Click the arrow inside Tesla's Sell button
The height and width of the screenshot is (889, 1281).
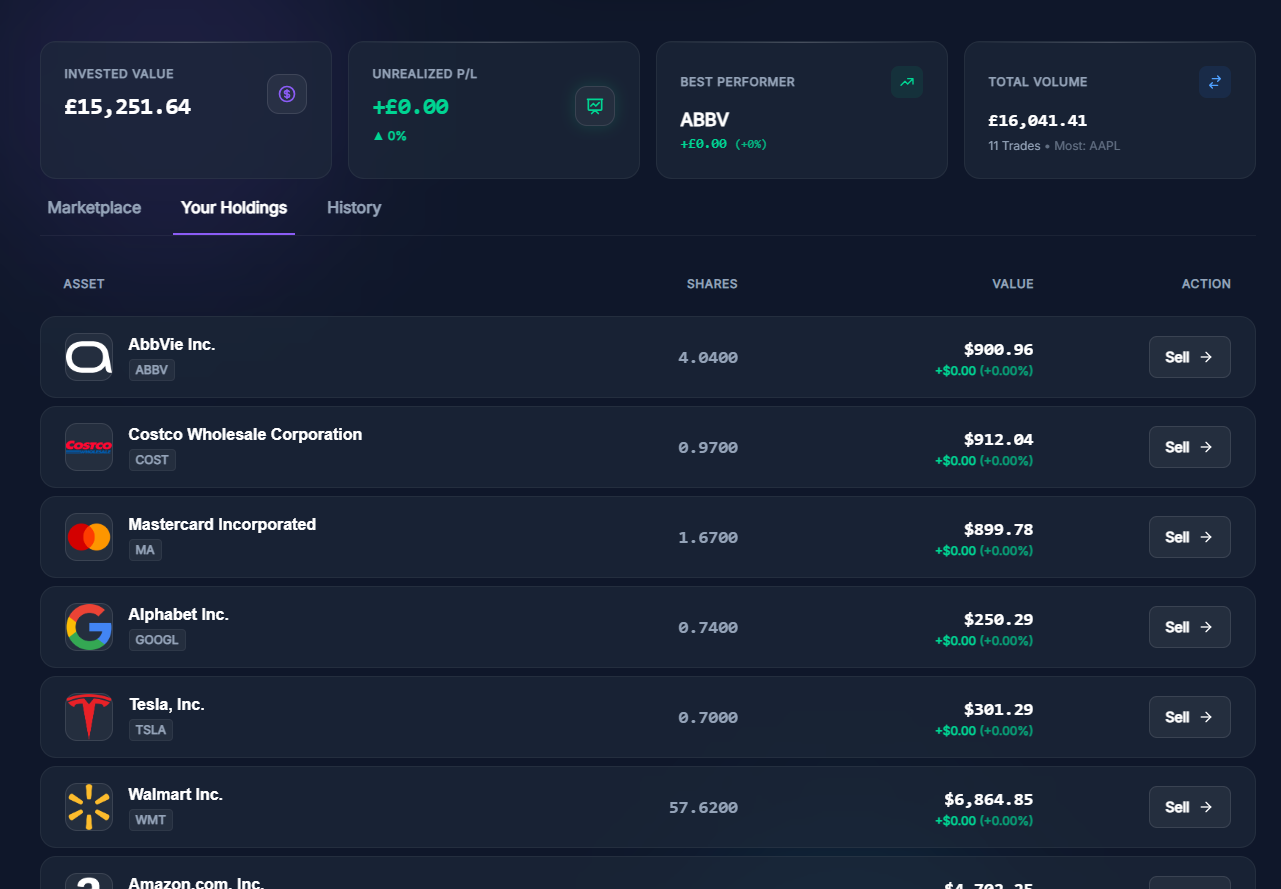pos(1207,717)
